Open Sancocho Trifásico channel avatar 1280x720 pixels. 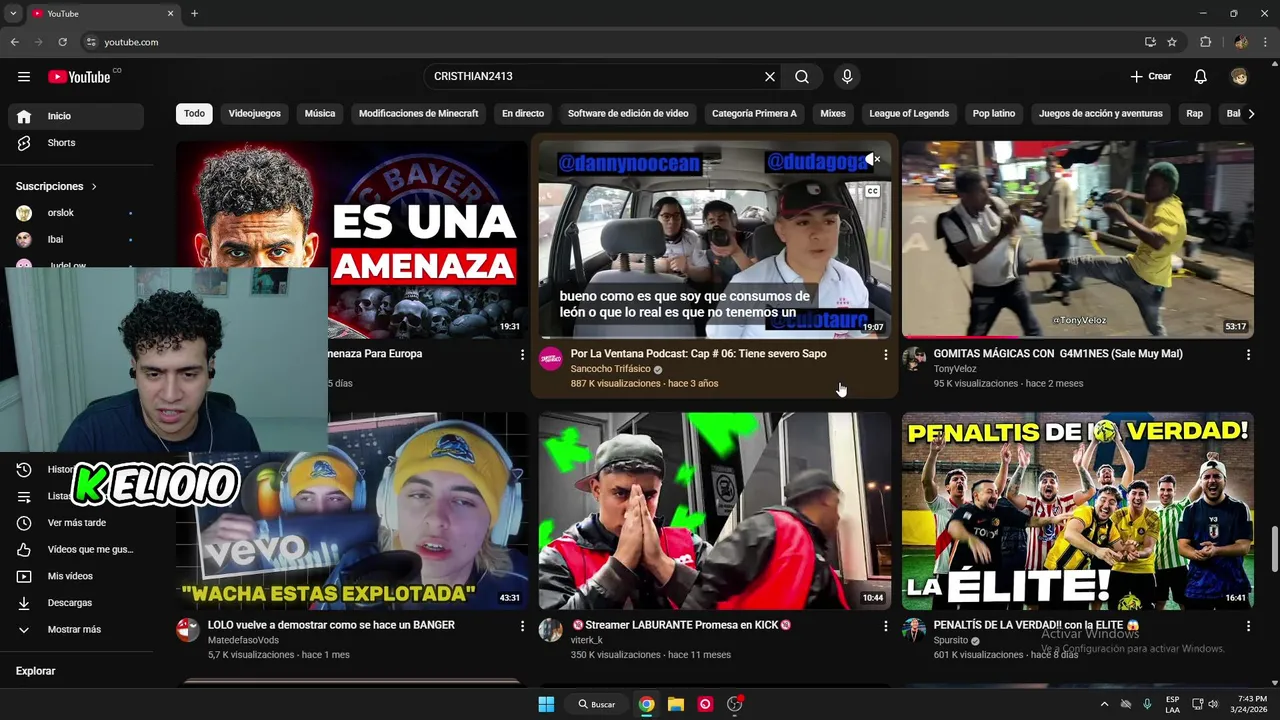(551, 359)
